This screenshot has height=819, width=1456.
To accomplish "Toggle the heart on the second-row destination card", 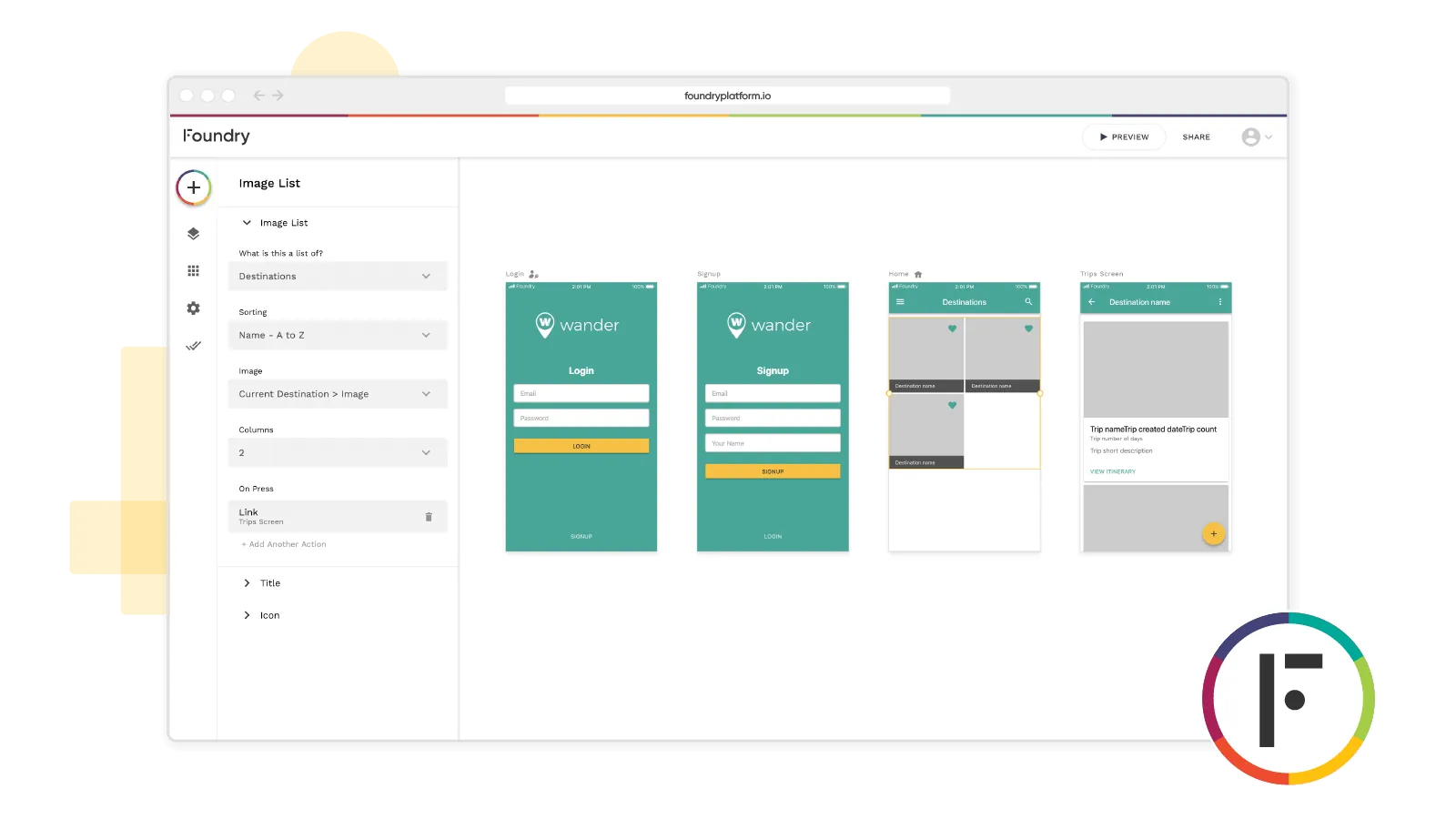I will [x=953, y=404].
